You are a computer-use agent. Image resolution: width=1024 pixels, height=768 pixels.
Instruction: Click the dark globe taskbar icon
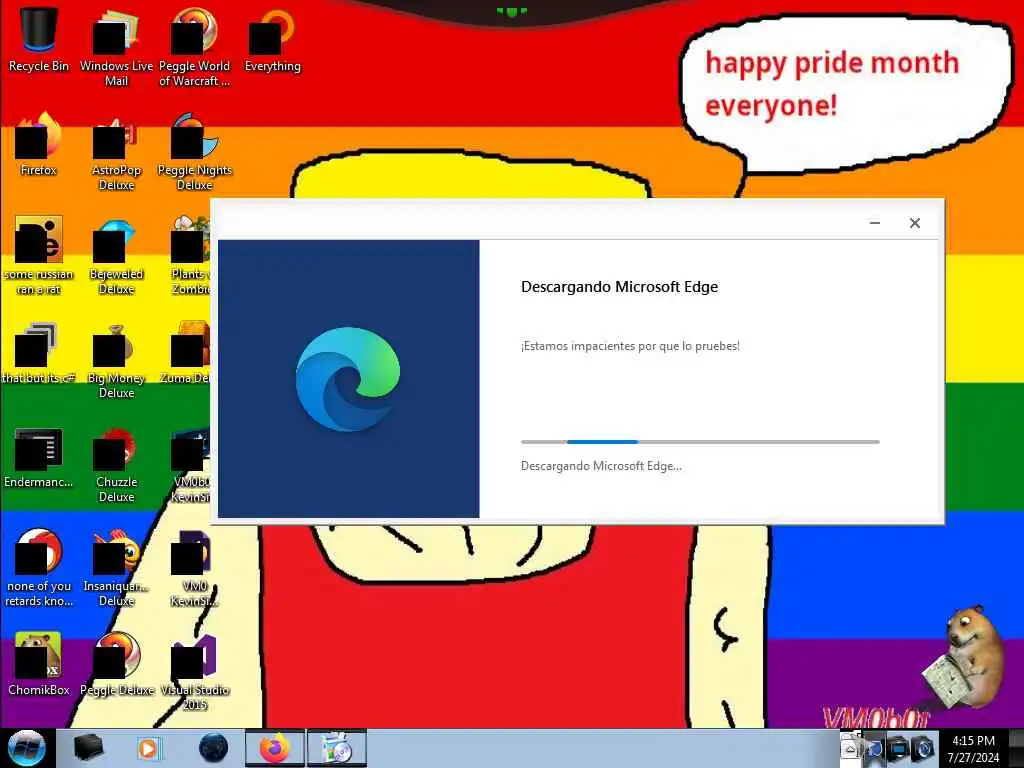tap(213, 748)
